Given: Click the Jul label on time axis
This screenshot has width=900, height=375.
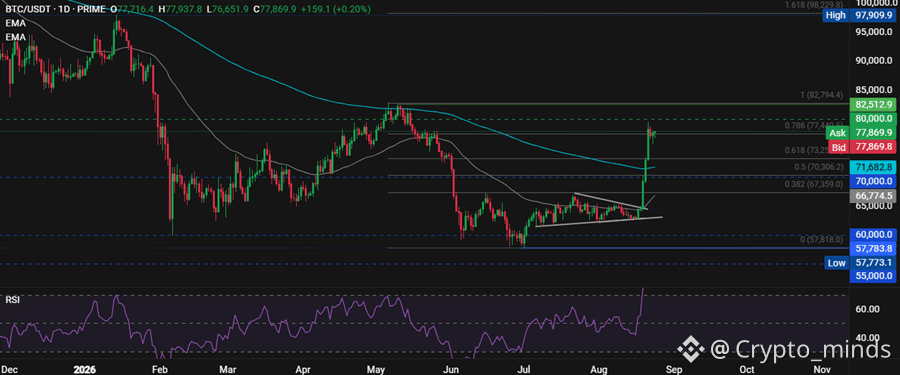Looking at the screenshot, I should tap(525, 369).
